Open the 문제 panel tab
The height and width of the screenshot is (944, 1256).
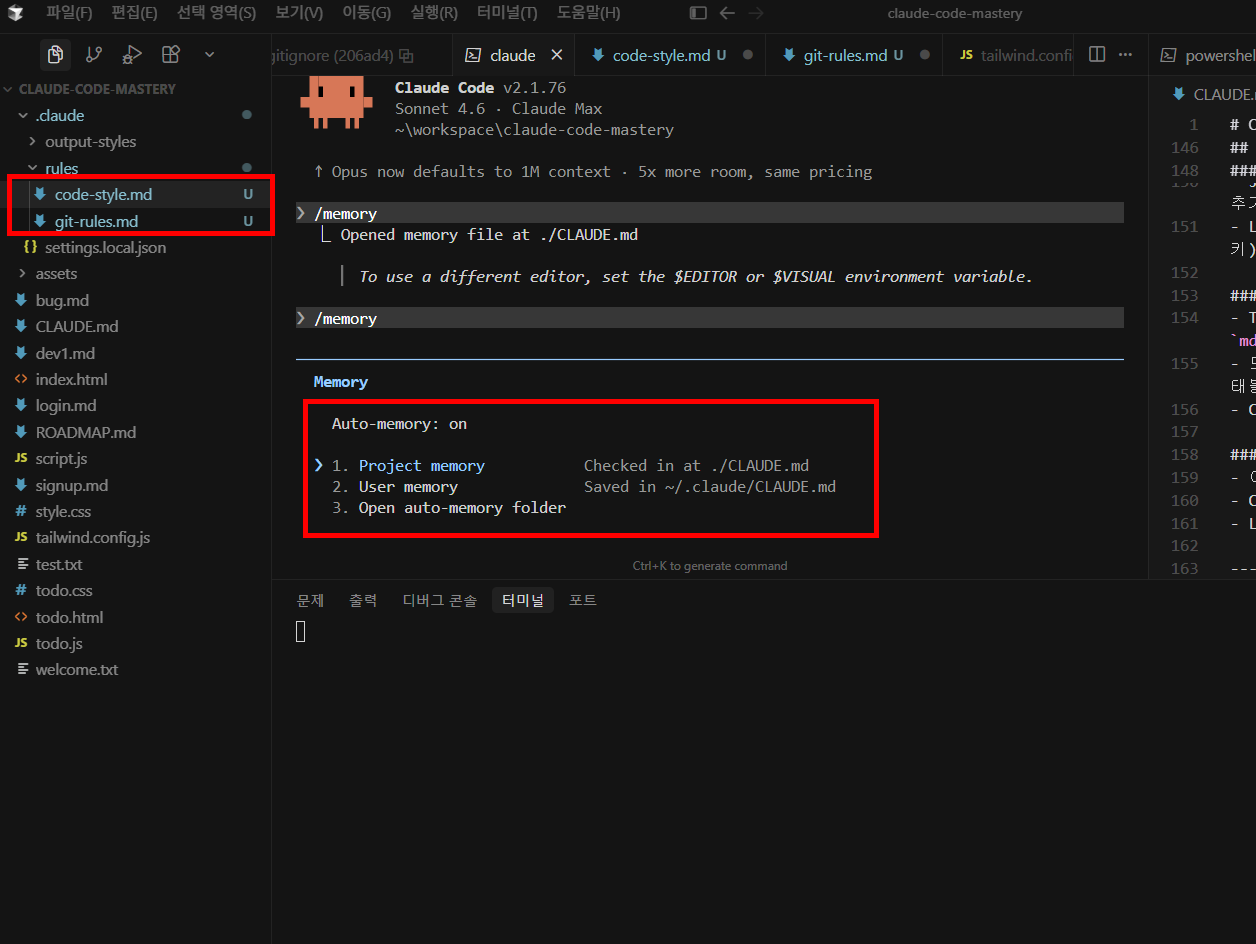point(310,600)
